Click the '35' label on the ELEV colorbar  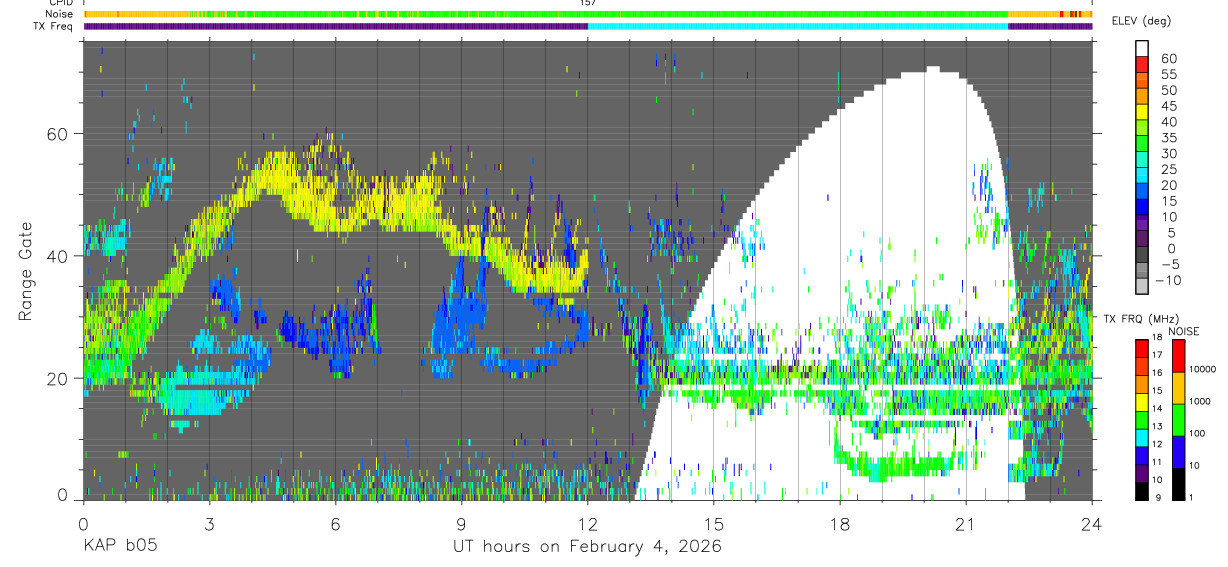(1169, 138)
